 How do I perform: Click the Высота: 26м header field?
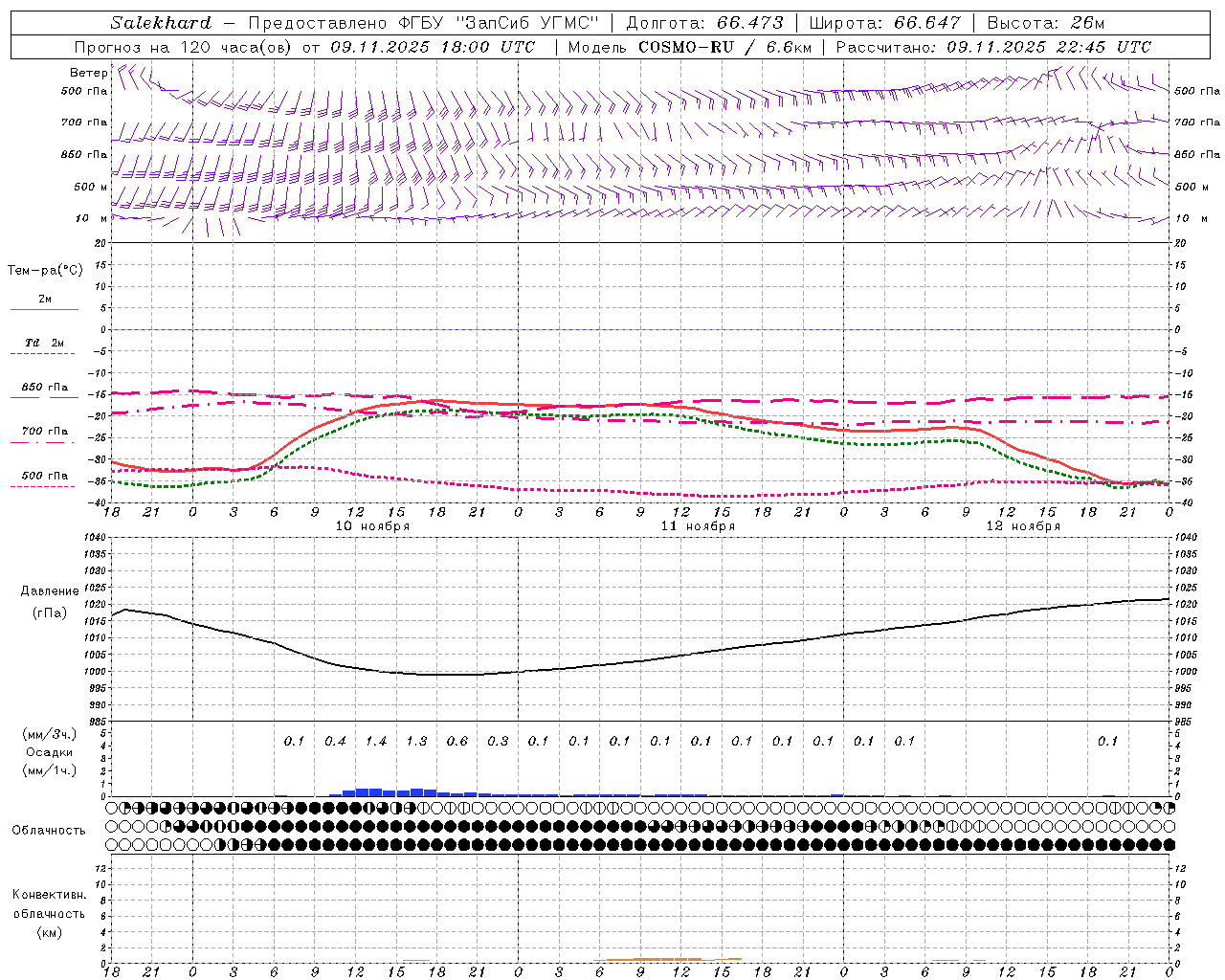point(1045,23)
